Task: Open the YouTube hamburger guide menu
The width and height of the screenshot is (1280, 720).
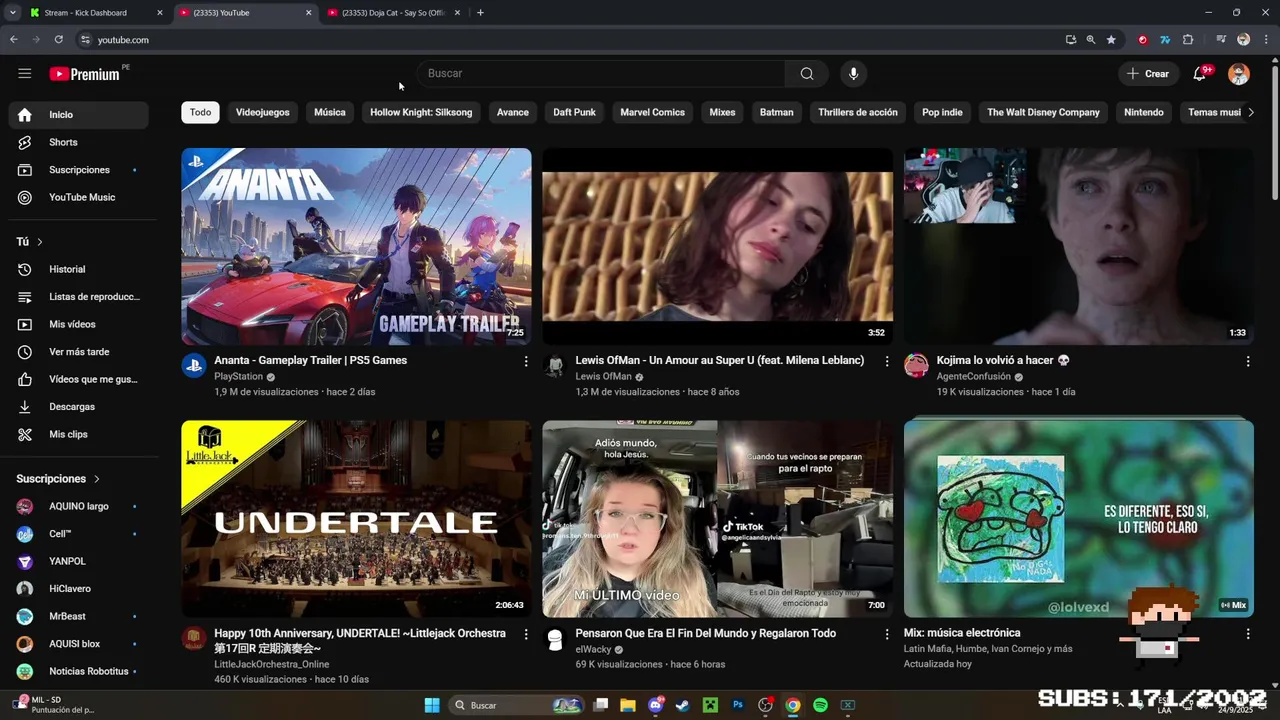Action: click(x=24, y=73)
